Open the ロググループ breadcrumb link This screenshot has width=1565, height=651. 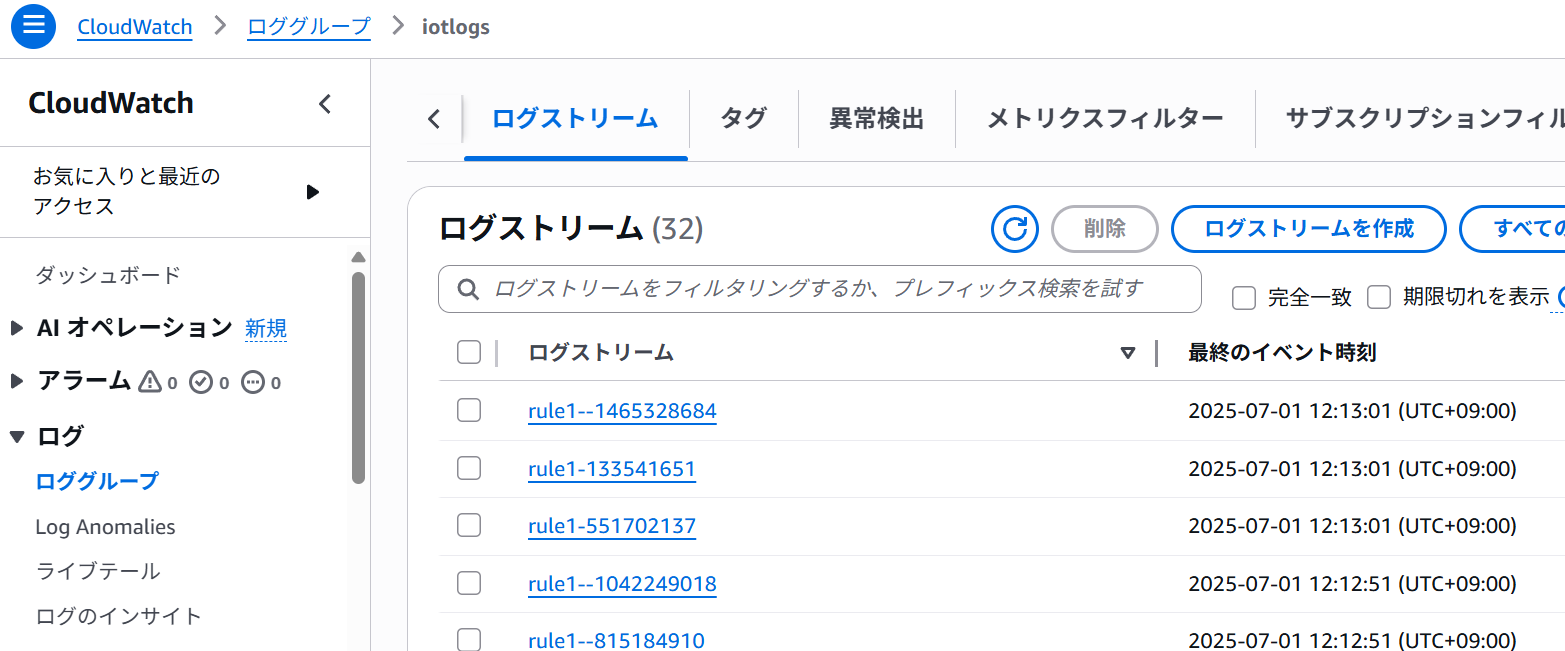point(309,27)
